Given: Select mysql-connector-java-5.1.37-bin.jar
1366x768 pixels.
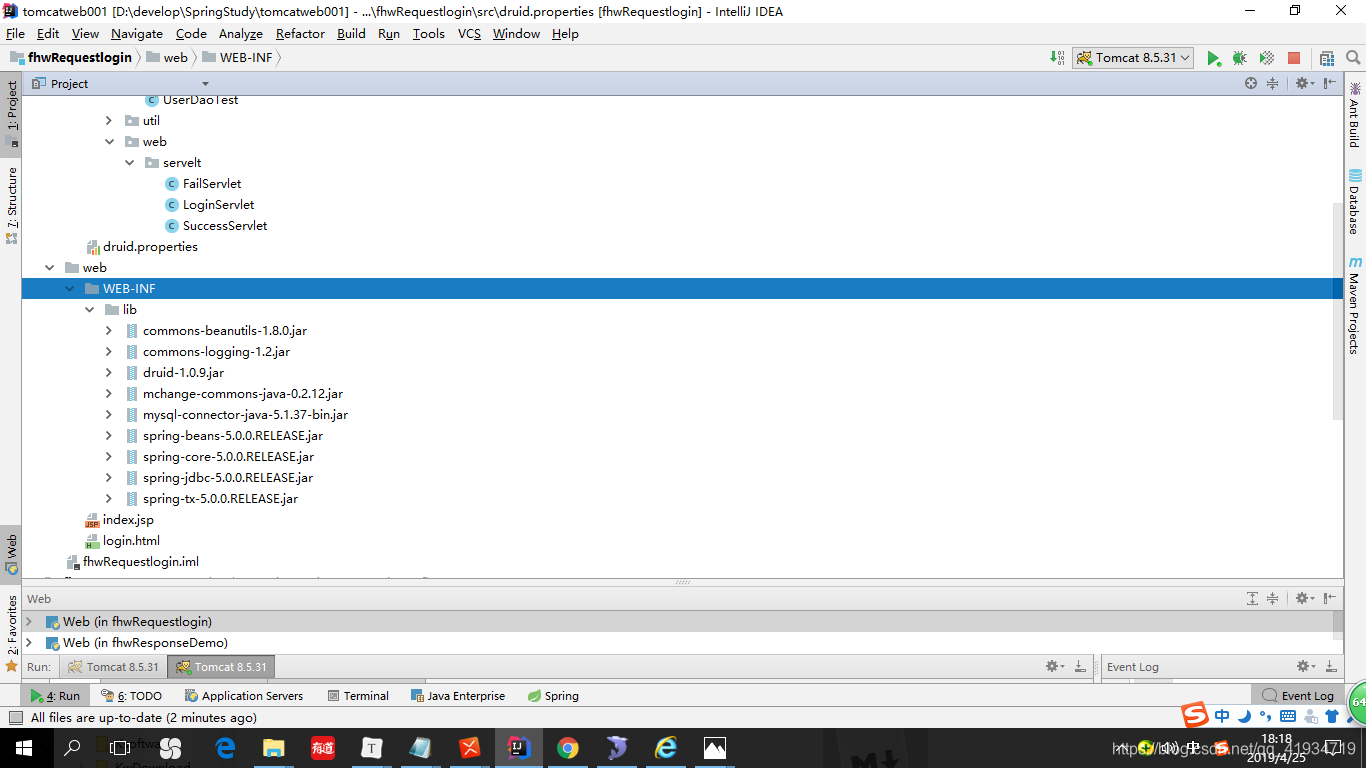Looking at the screenshot, I should [245, 415].
